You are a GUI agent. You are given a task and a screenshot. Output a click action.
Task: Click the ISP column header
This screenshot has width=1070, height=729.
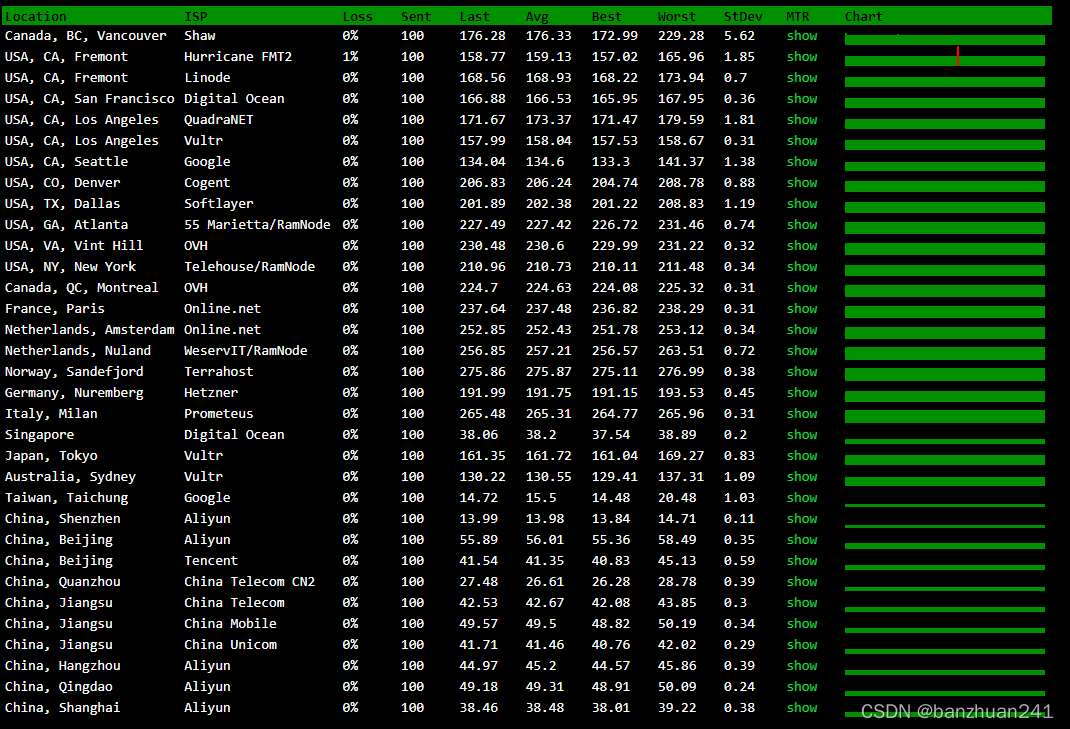click(x=196, y=16)
